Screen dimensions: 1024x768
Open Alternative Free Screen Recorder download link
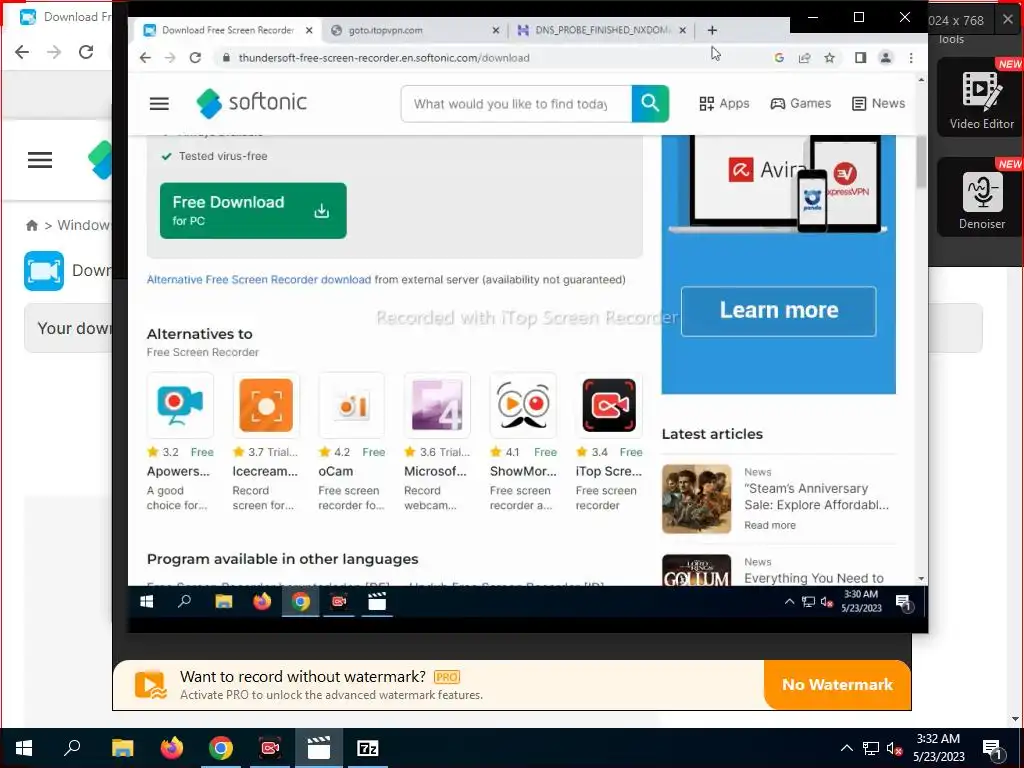tap(259, 280)
